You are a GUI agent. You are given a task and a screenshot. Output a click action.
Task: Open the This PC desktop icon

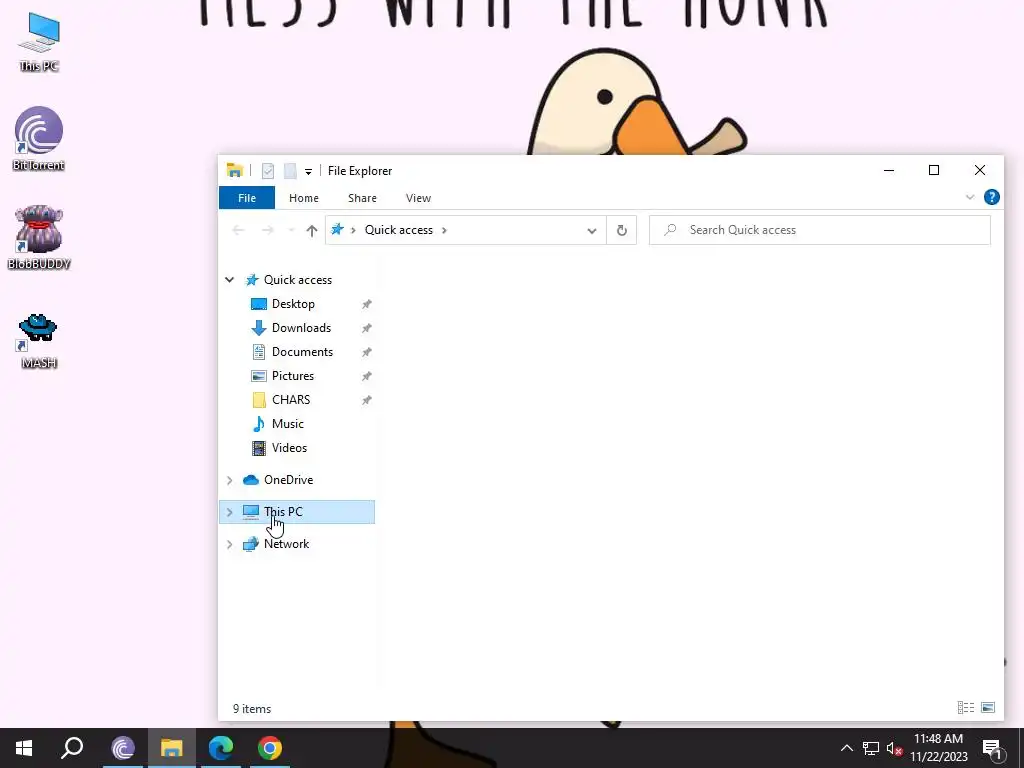pyautogui.click(x=39, y=42)
